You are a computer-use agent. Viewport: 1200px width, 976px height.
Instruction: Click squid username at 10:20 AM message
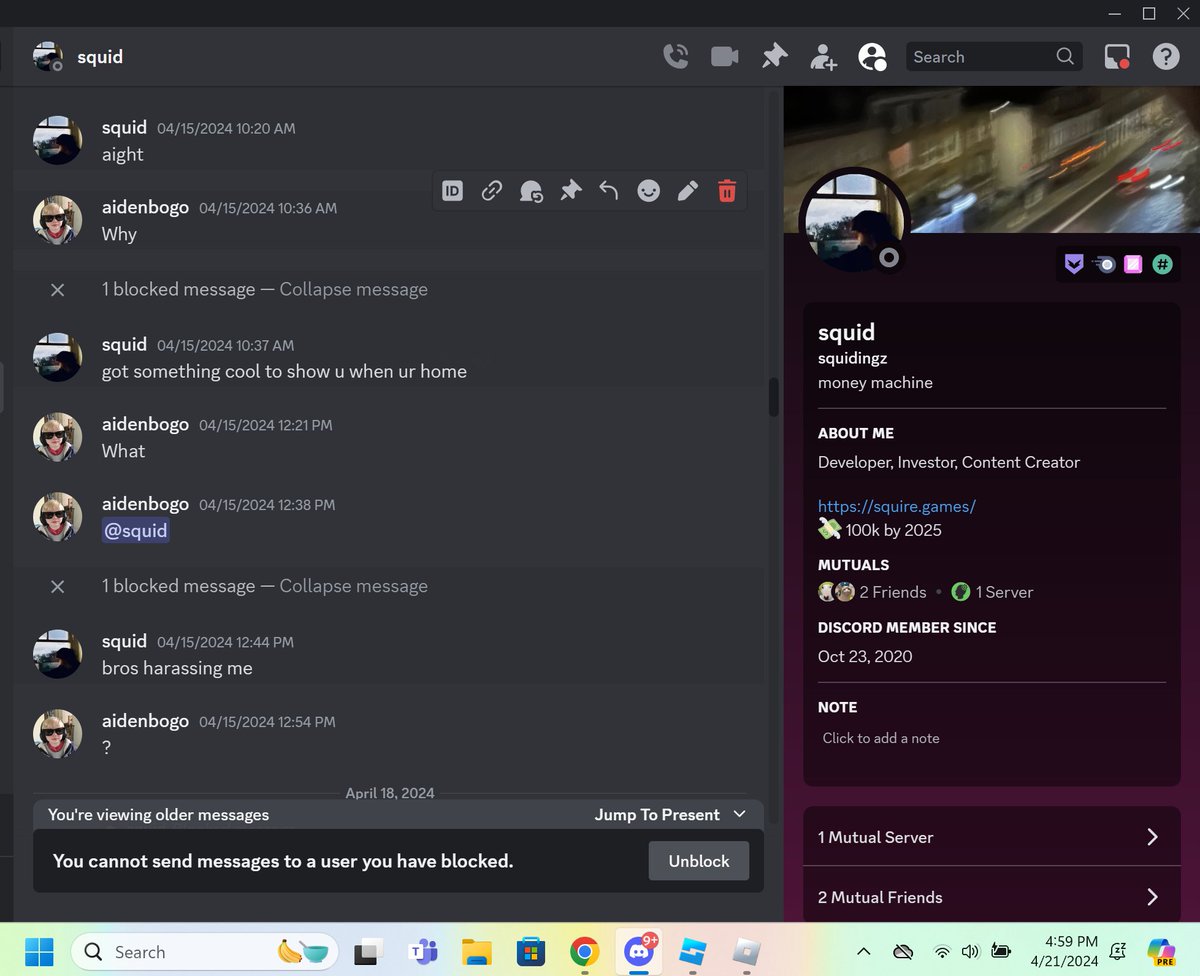[x=124, y=128]
